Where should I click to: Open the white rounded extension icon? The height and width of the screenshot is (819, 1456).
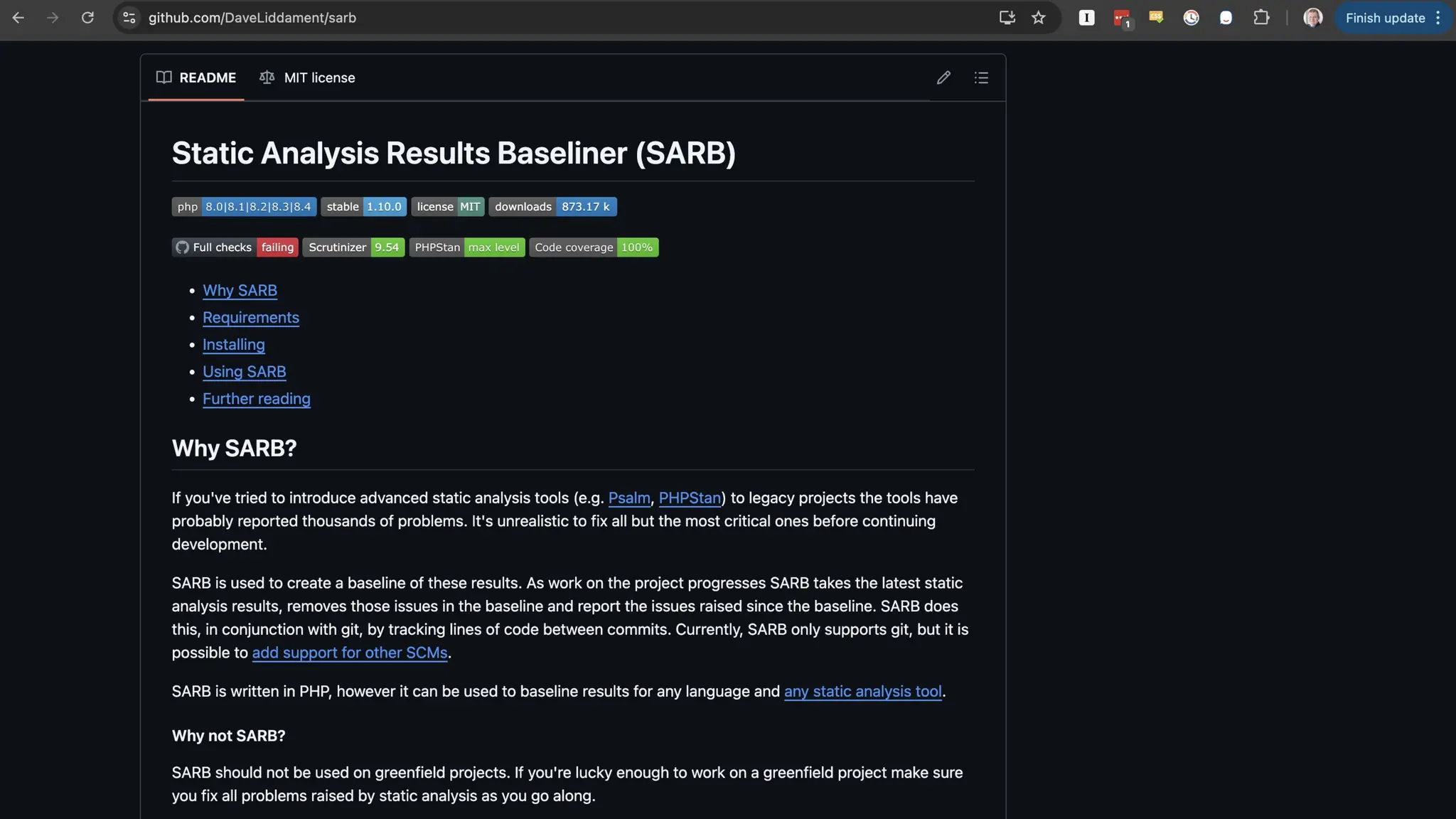pyautogui.click(x=1226, y=18)
